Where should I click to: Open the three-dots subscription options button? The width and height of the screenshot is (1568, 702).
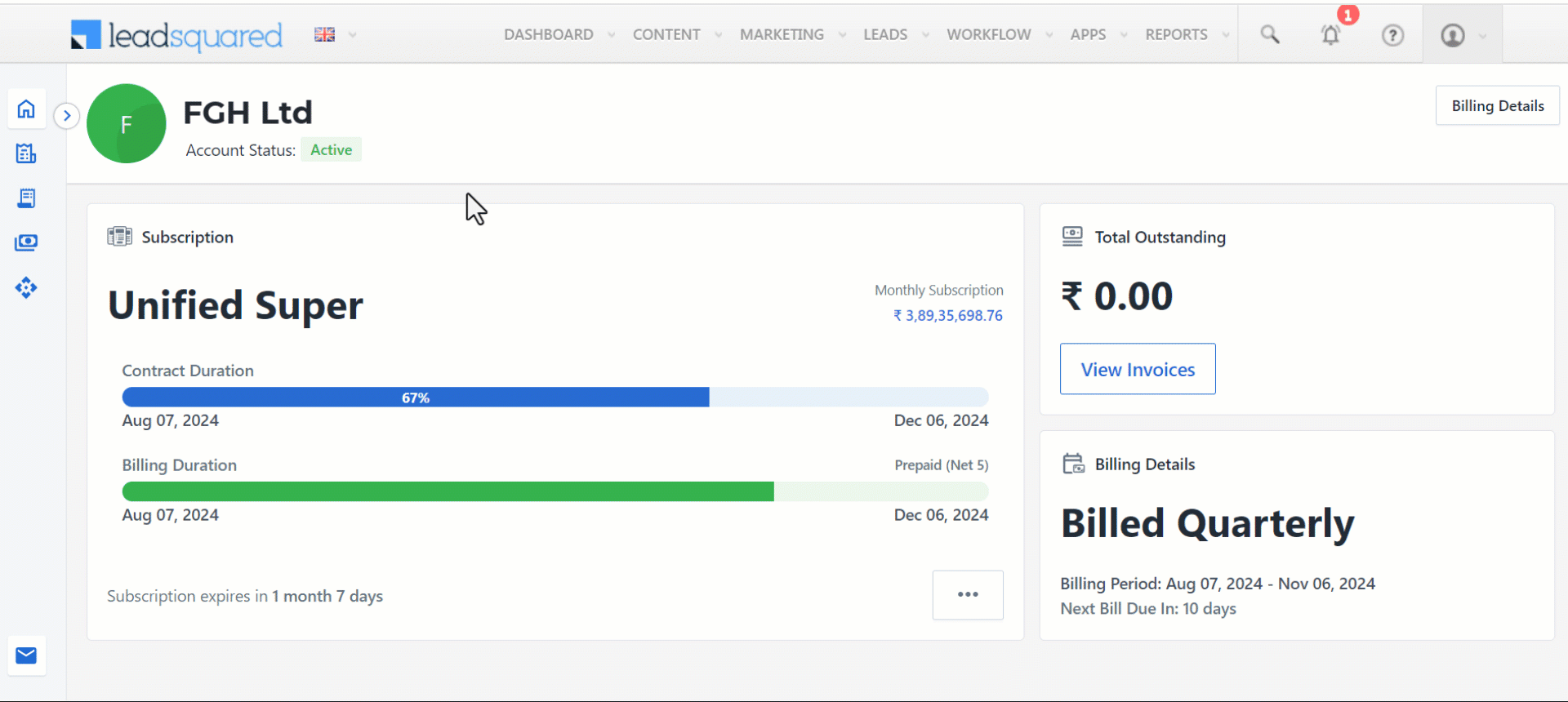point(968,595)
